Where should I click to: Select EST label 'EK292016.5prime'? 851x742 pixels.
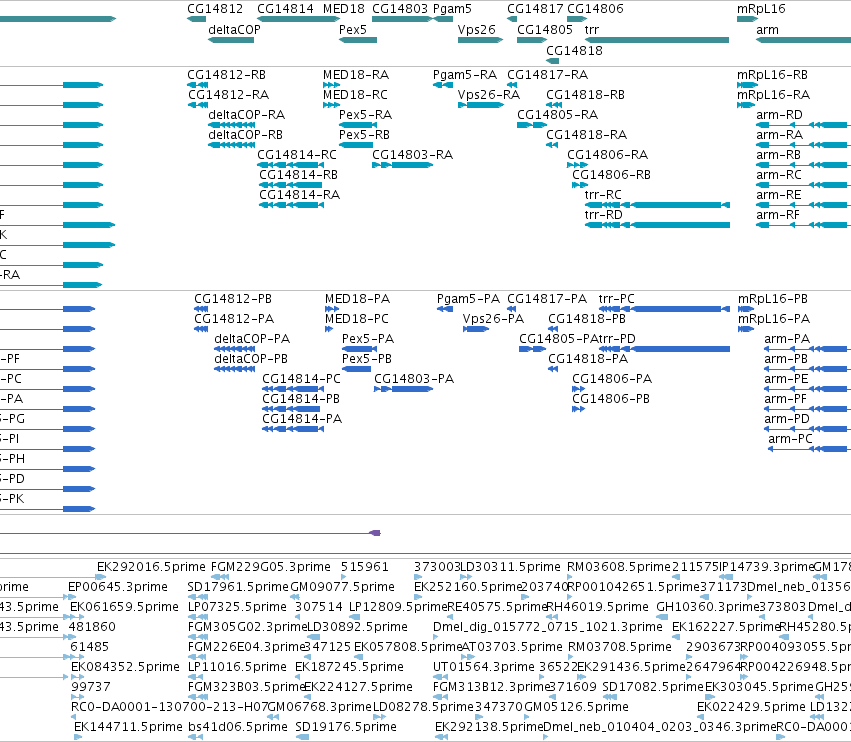pyautogui.click(x=151, y=567)
